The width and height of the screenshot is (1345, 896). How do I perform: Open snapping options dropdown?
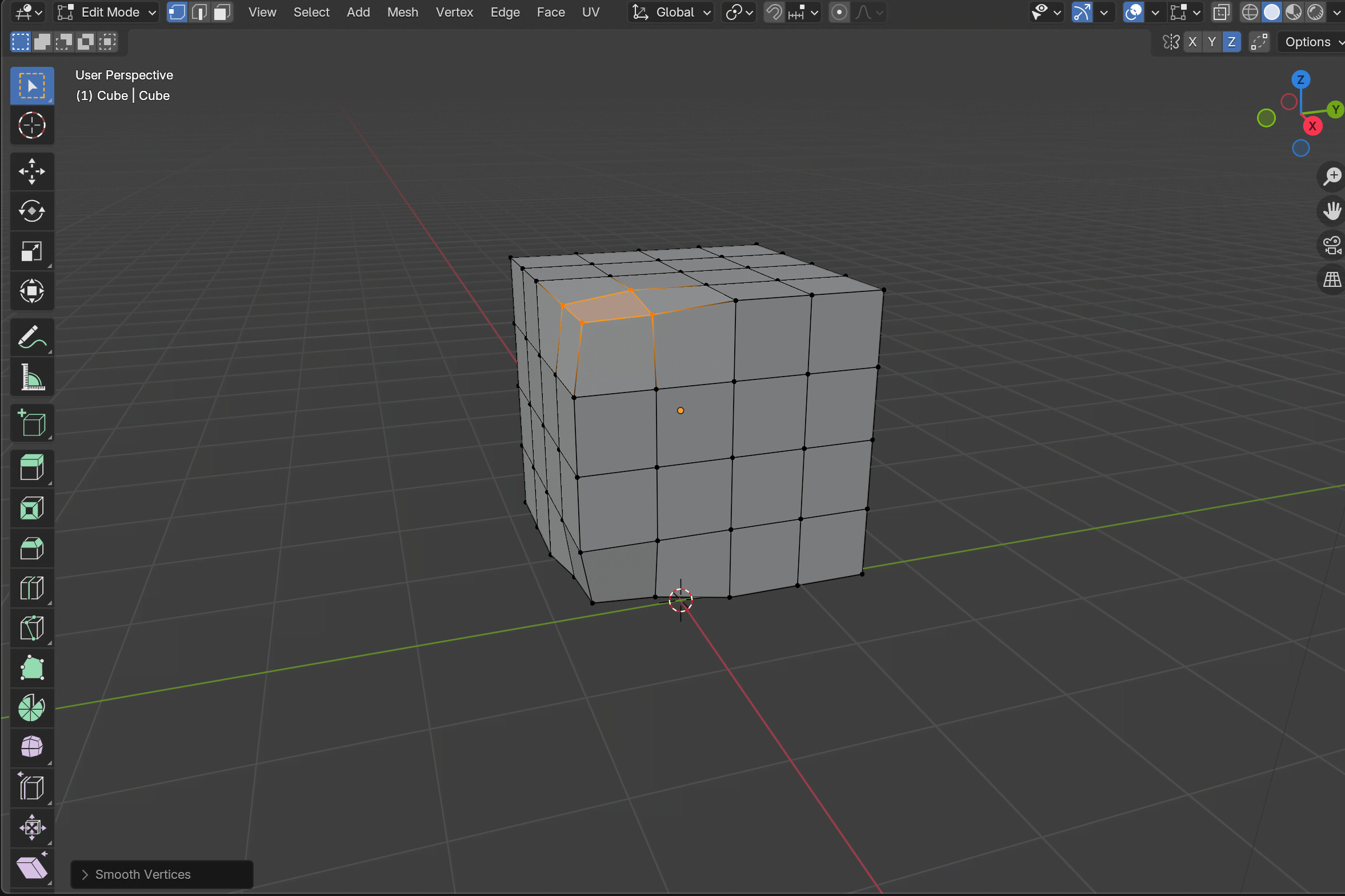click(x=803, y=12)
